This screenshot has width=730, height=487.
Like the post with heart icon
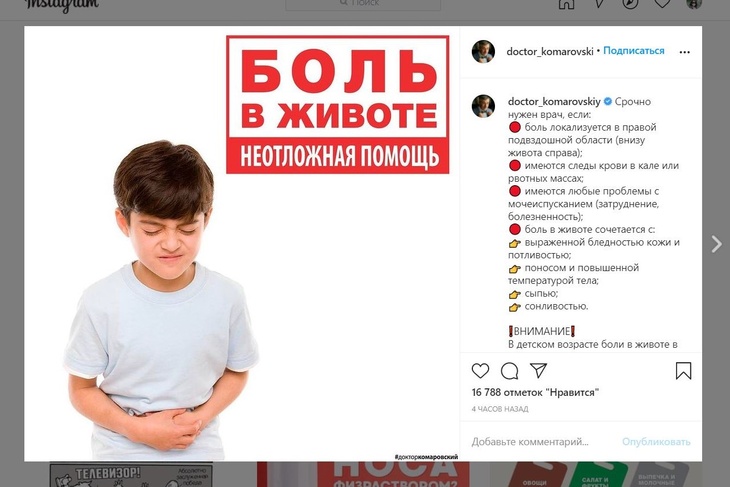480,371
